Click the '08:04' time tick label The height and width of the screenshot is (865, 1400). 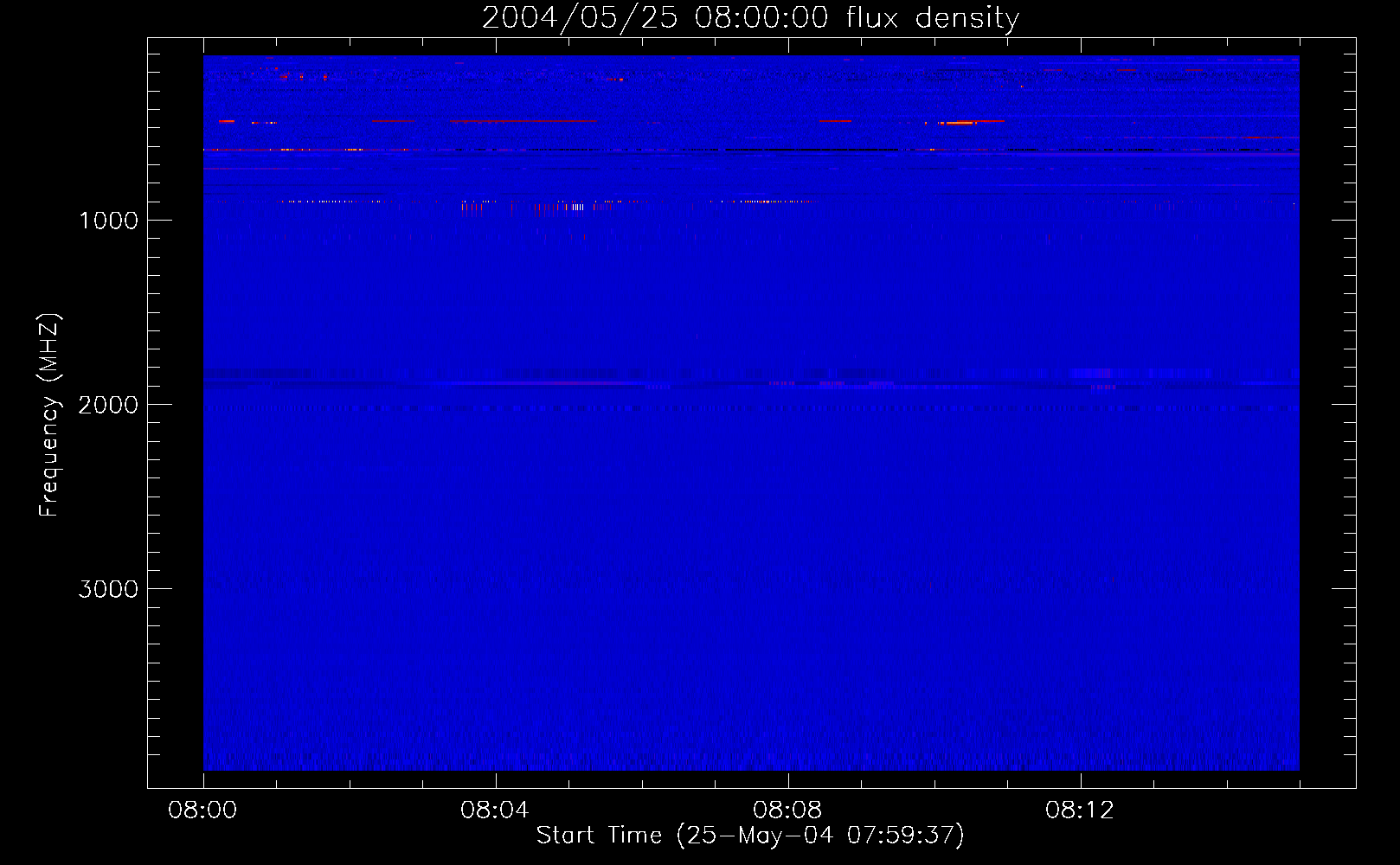coord(495,811)
